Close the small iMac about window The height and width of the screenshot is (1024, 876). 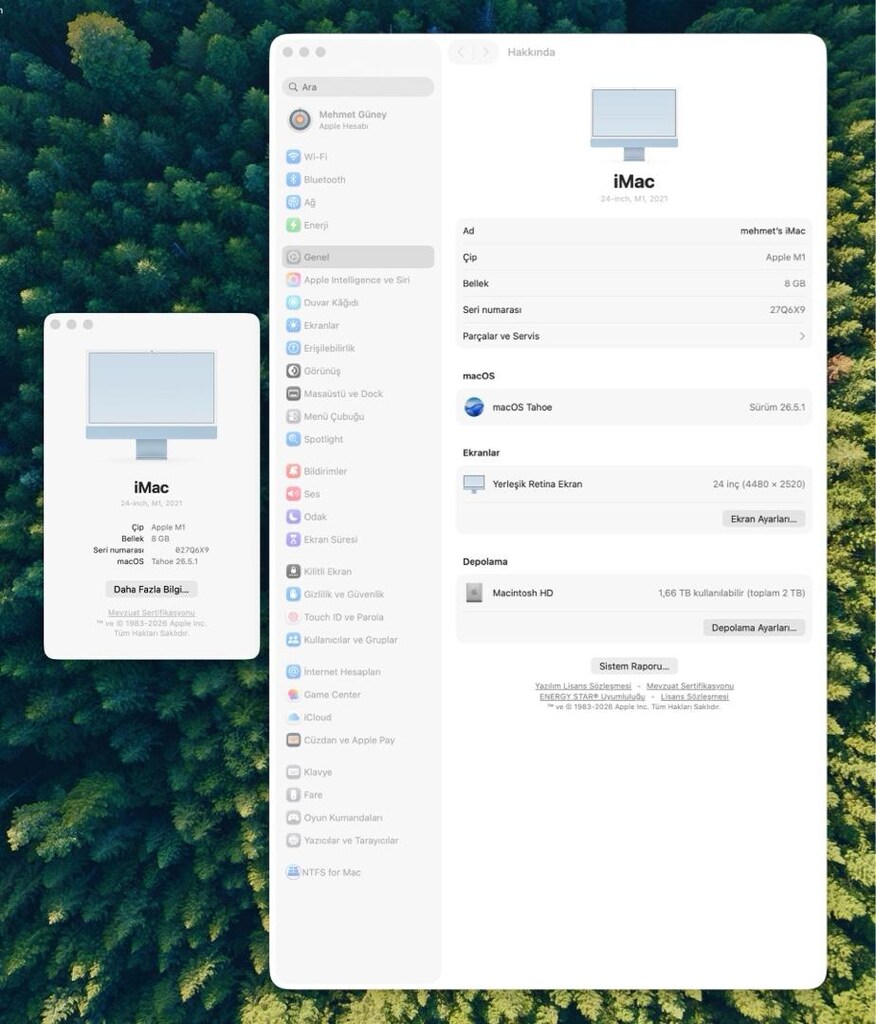click(56, 325)
